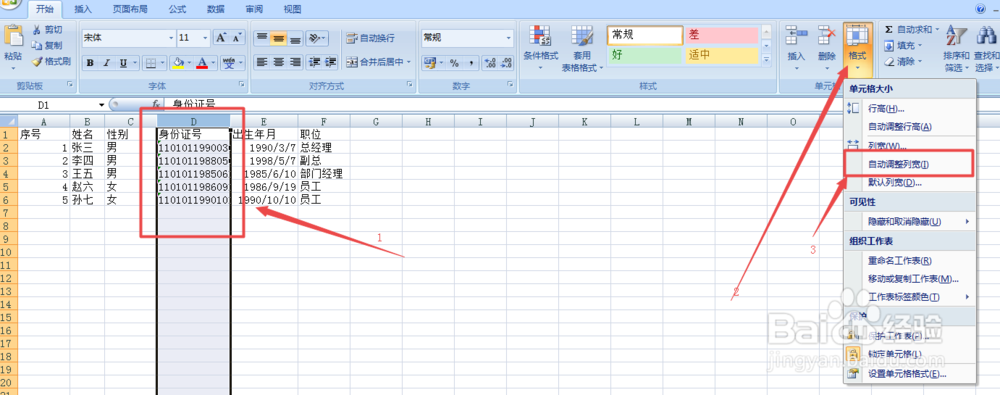Decrease decimal places
Screen dimensions: 1000x395
click(x=506, y=63)
